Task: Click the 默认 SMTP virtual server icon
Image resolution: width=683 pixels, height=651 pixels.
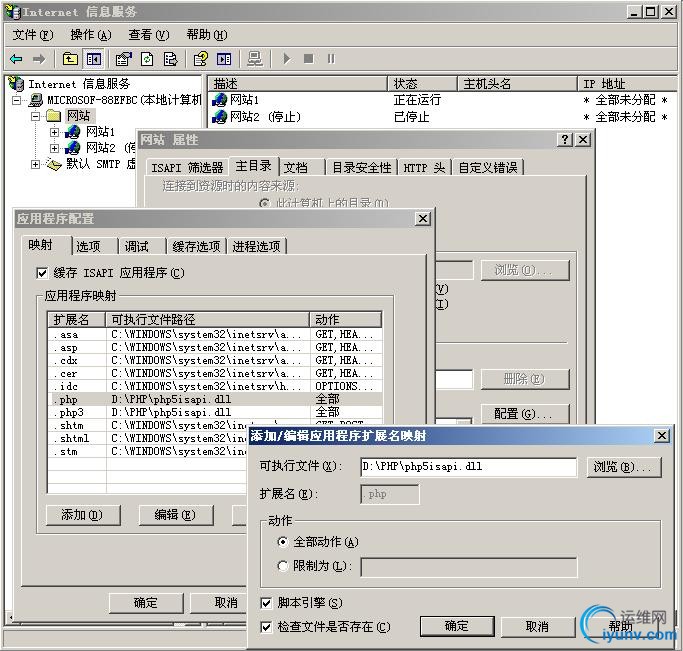Action: (x=54, y=164)
